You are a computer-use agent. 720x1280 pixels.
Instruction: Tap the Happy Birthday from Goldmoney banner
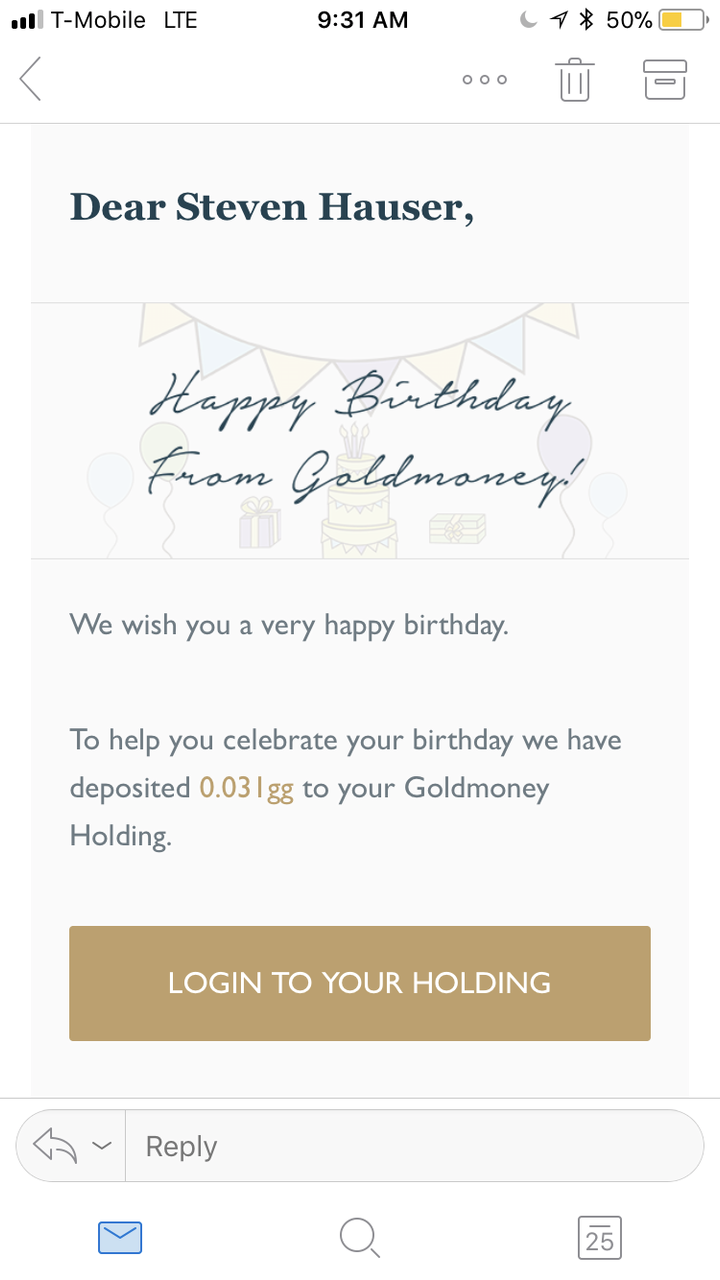tap(360, 430)
